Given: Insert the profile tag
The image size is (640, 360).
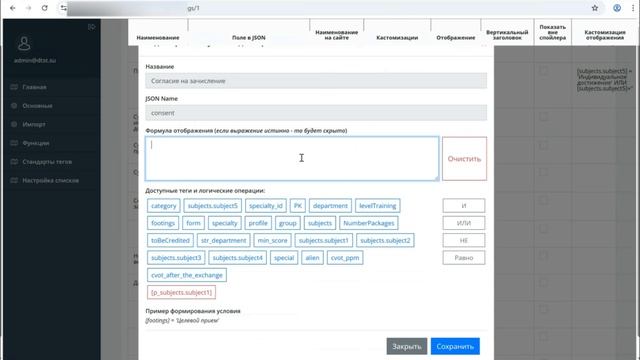Looking at the screenshot, I should click(258, 223).
